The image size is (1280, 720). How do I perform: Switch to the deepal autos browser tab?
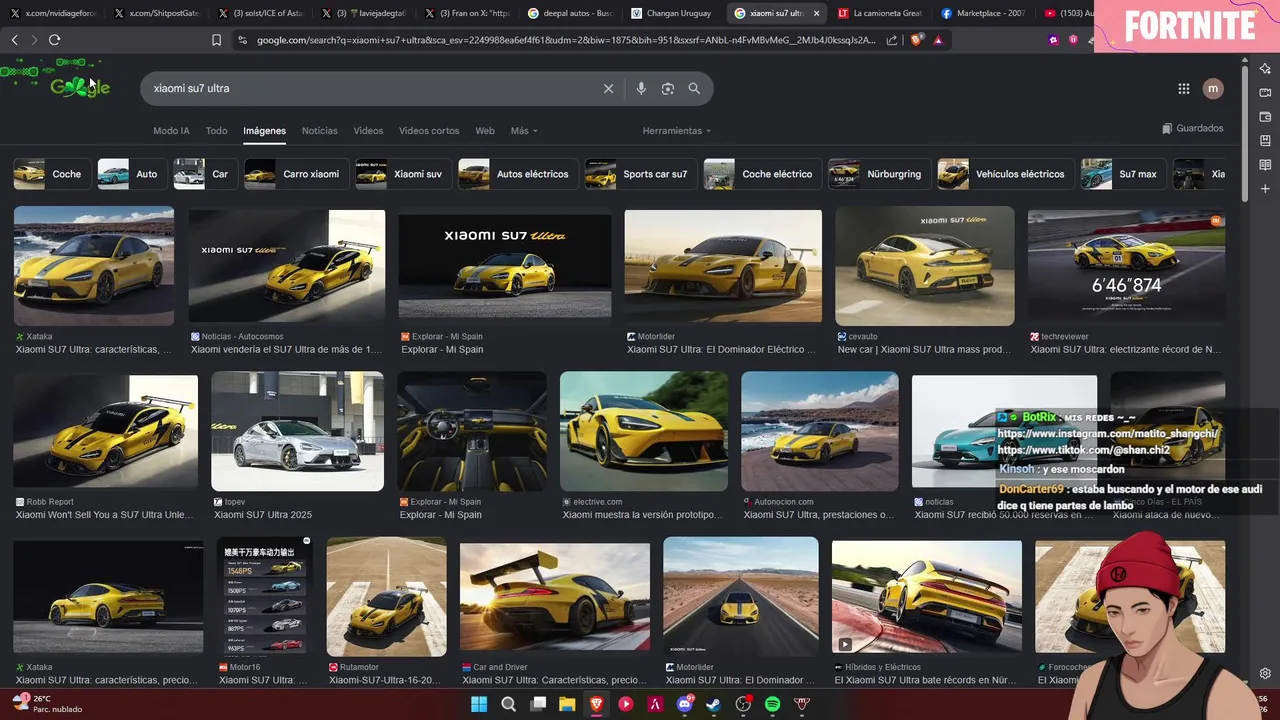[x=570, y=13]
